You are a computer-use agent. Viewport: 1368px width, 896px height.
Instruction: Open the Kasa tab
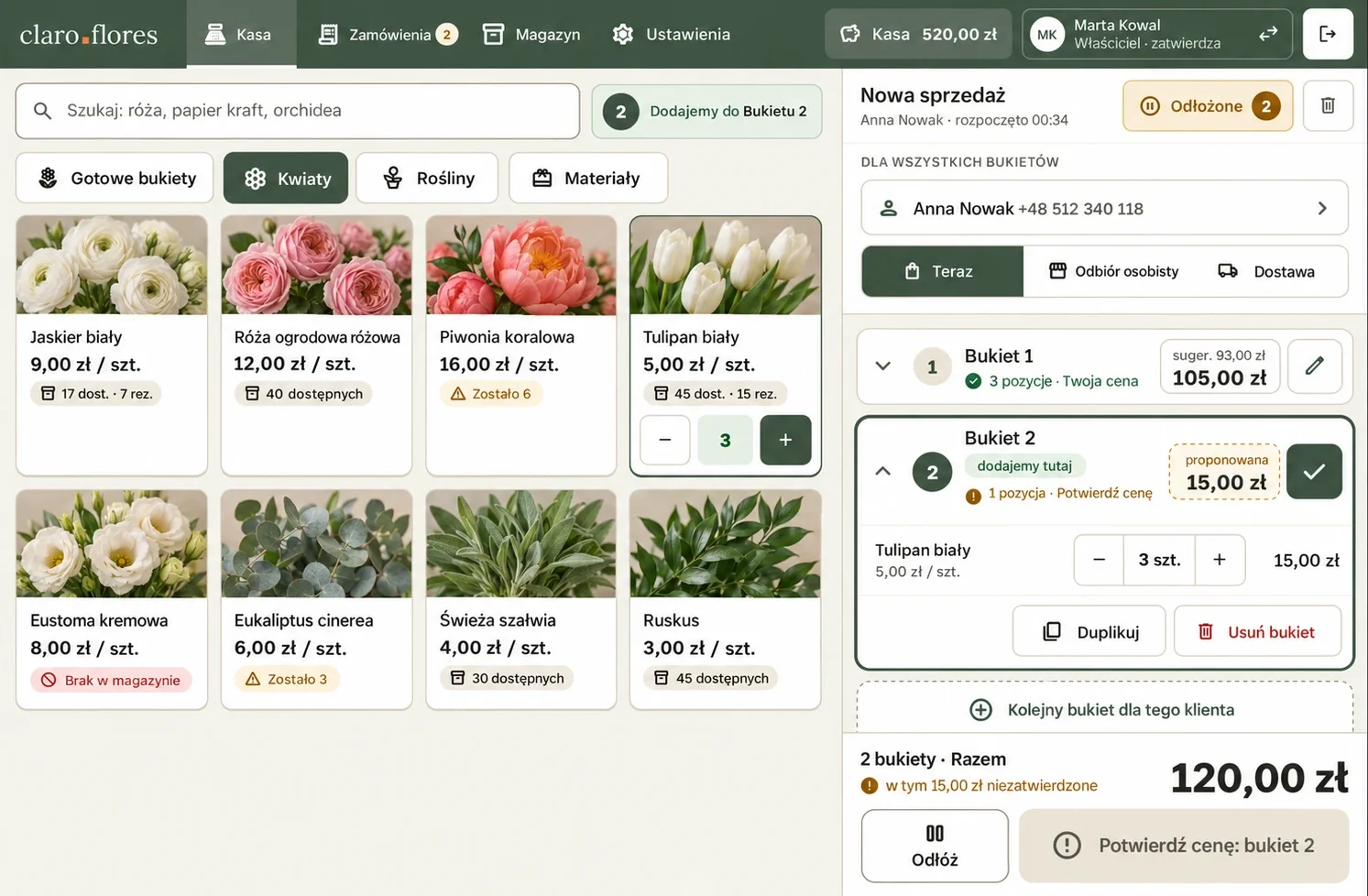pos(241,34)
